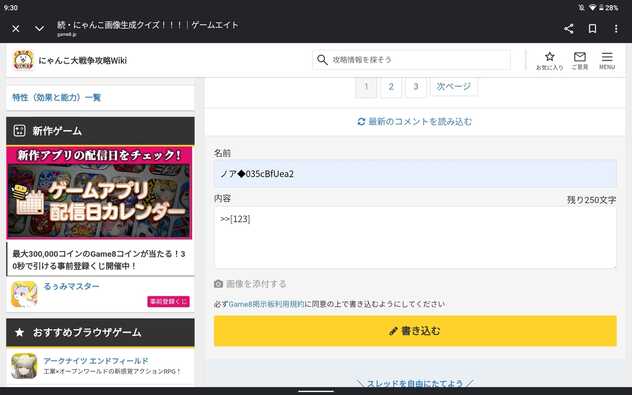Open the アークナイツ エンドフィールド game icon

tap(24, 366)
